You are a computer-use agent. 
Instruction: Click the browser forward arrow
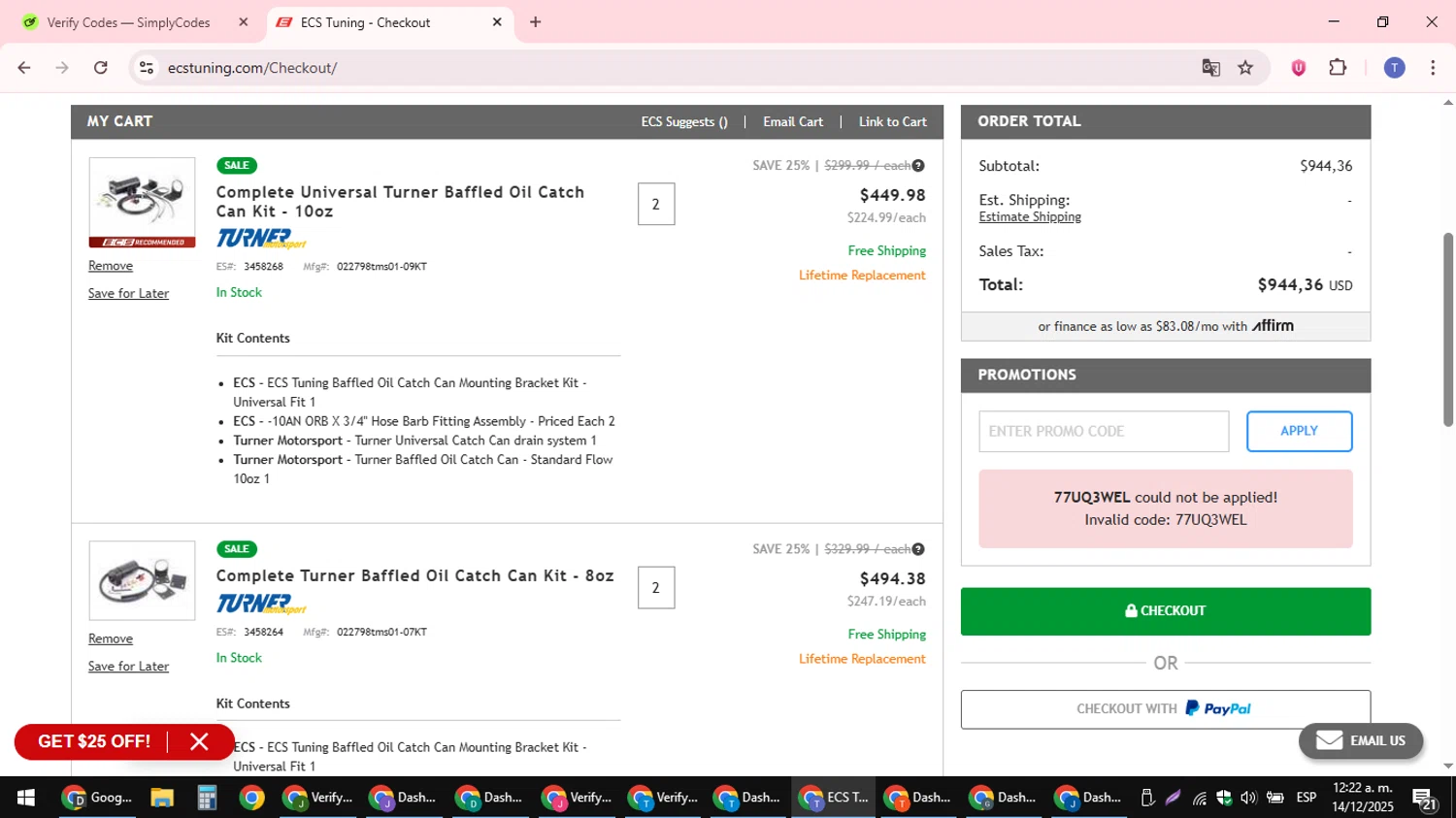[62, 68]
